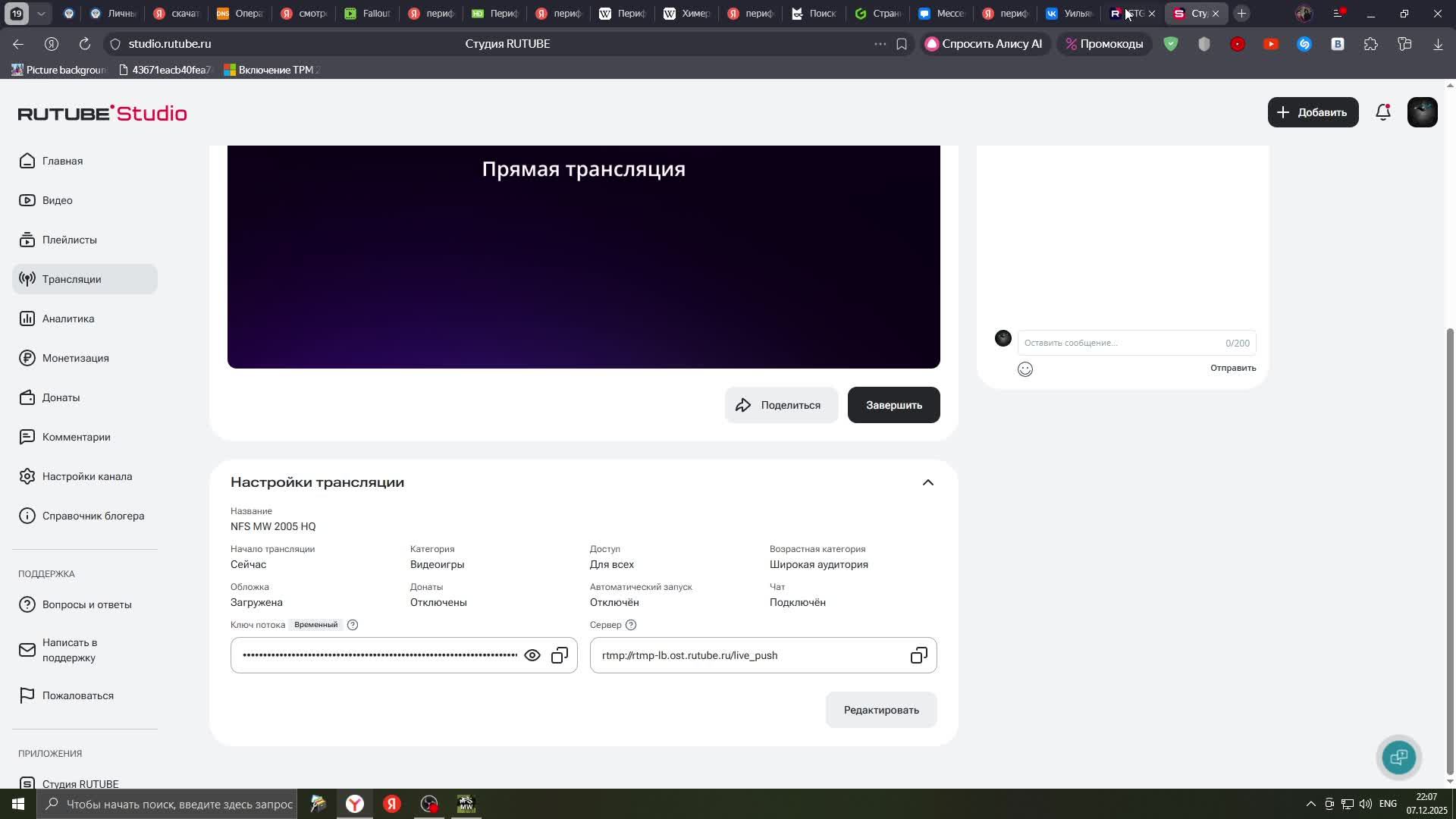Collapse the Настройки трансляции section

tap(927, 482)
